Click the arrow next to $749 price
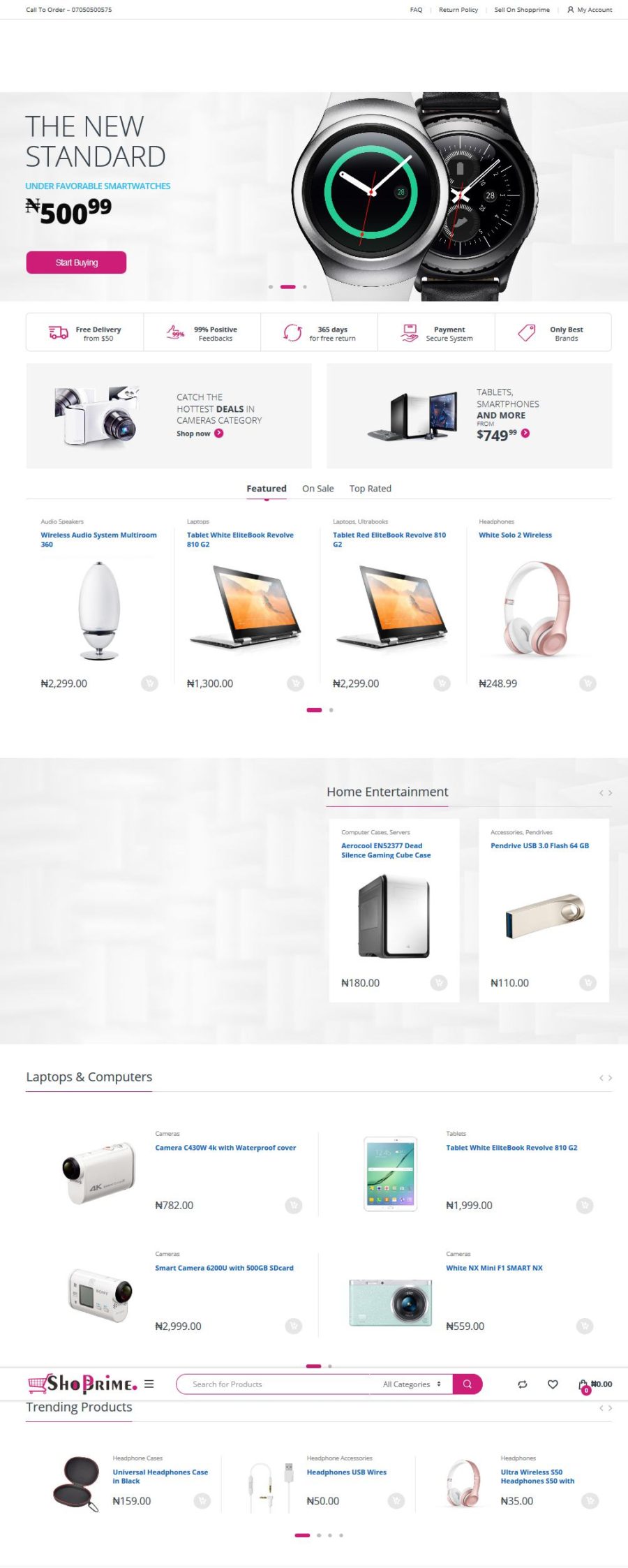 tap(525, 434)
